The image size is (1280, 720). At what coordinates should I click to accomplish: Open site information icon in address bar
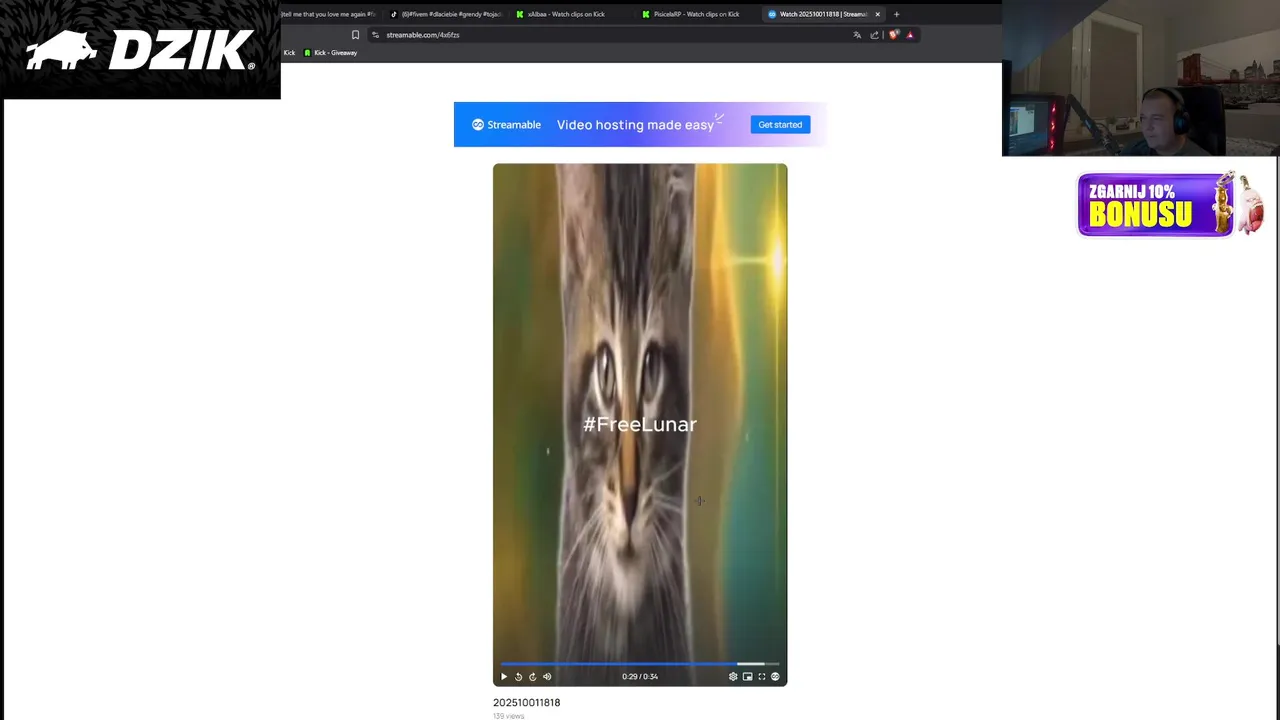375,35
